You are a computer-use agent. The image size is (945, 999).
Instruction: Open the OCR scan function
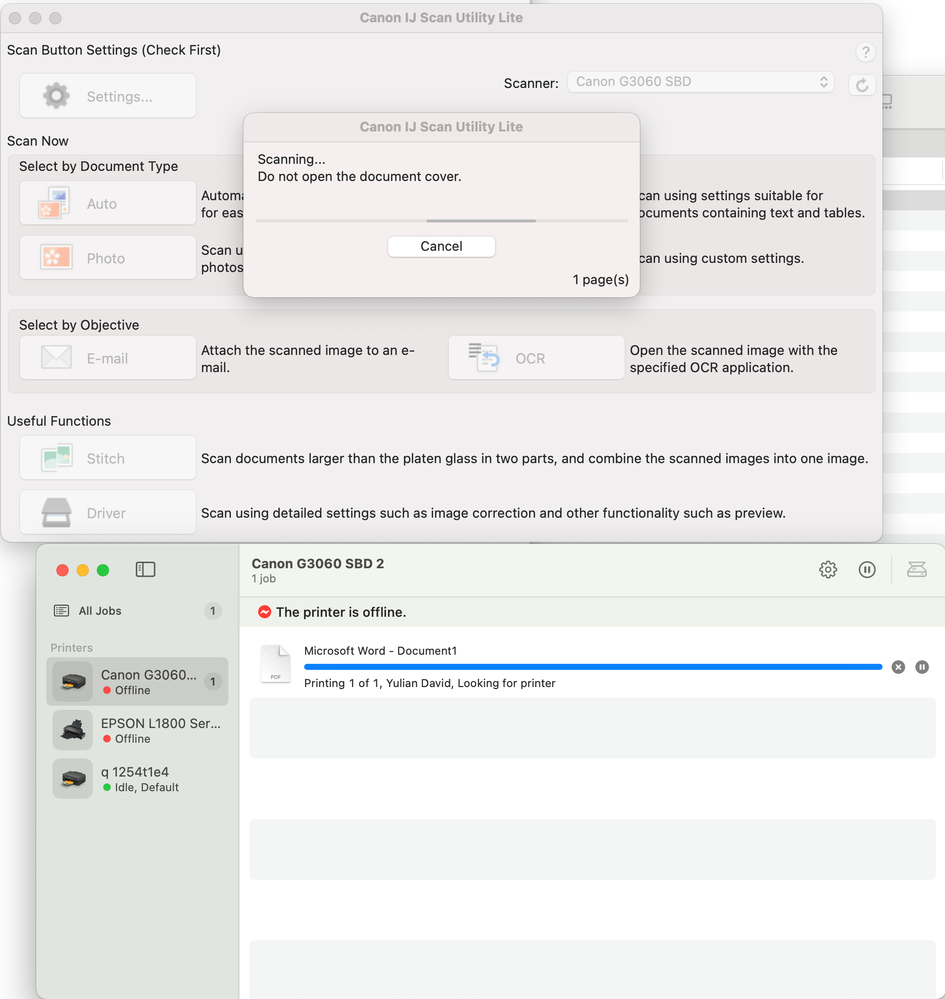pyautogui.click(x=536, y=358)
